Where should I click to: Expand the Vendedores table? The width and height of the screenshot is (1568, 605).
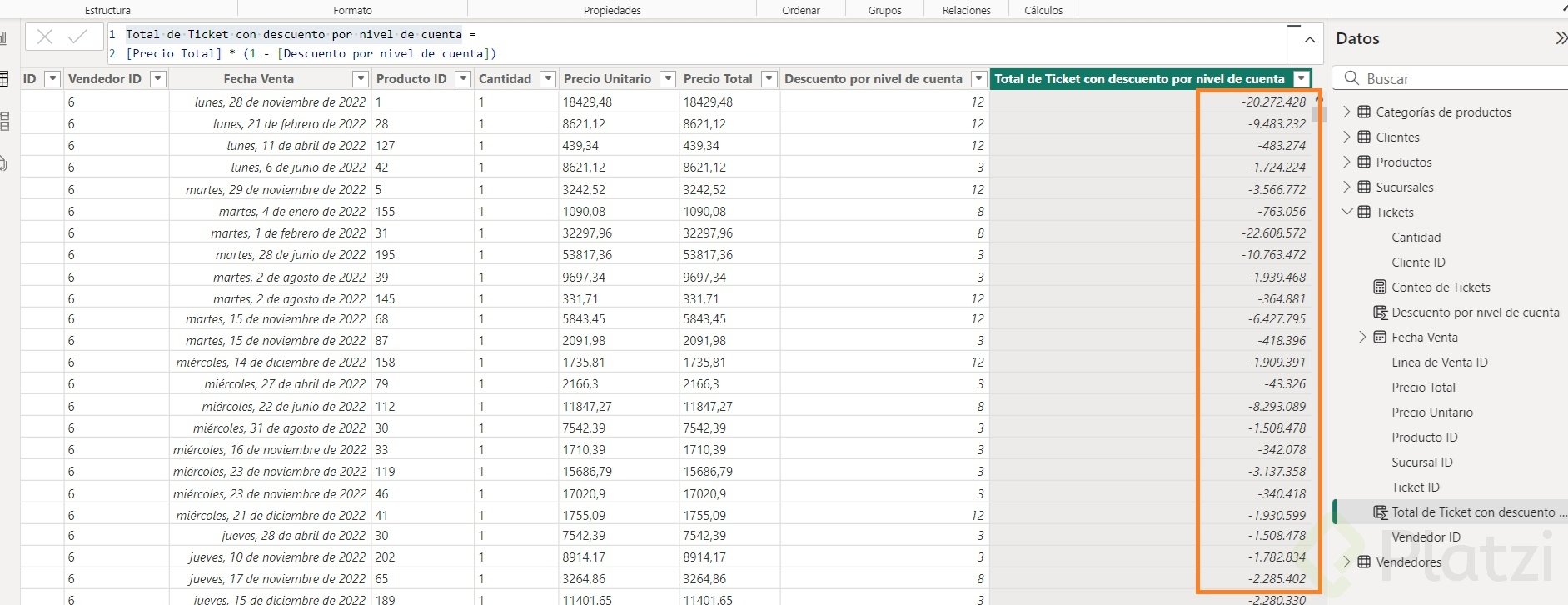pos(1346,562)
